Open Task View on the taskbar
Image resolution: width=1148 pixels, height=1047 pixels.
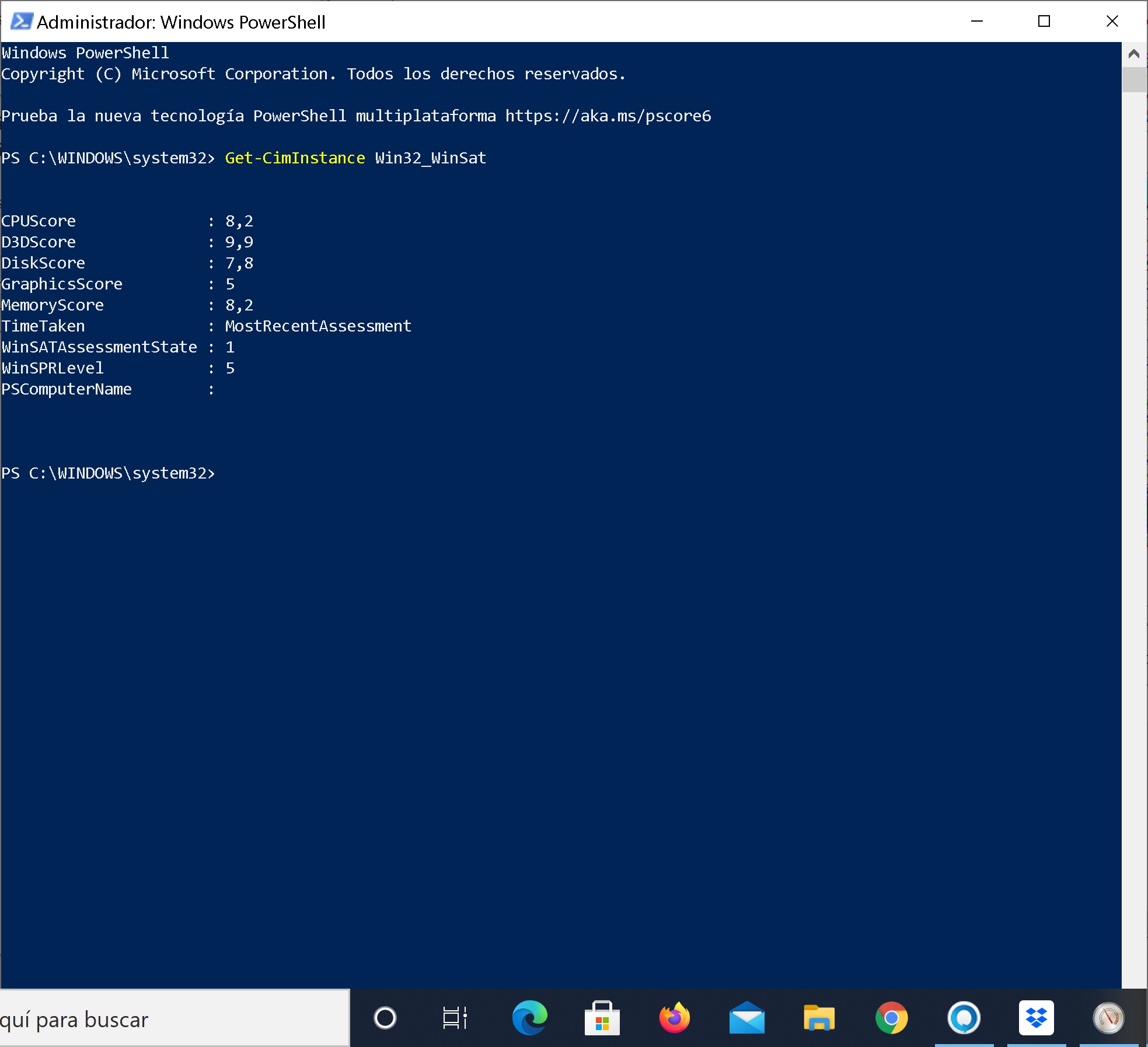pos(455,1018)
